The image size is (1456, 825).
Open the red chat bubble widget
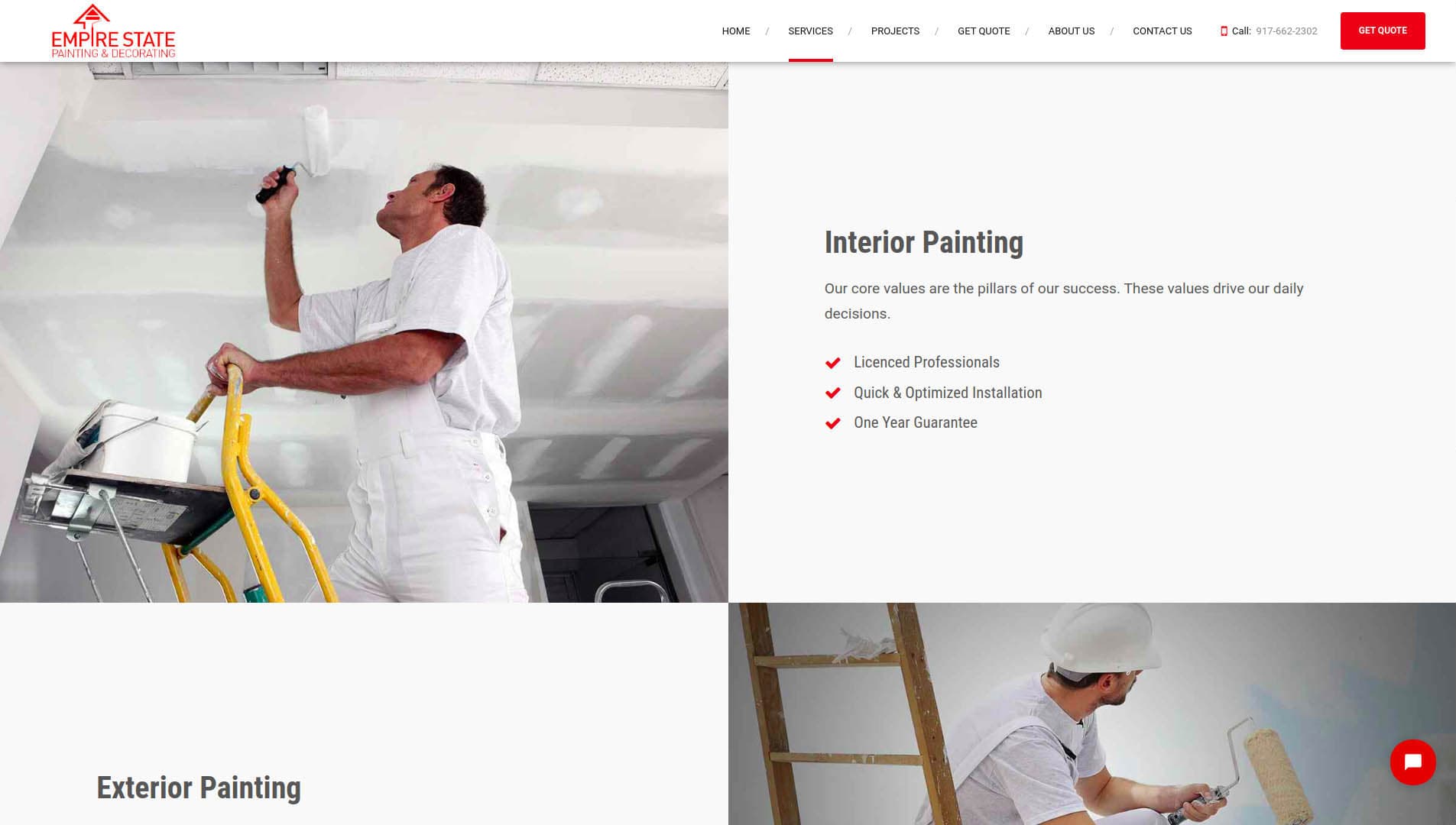click(1412, 762)
